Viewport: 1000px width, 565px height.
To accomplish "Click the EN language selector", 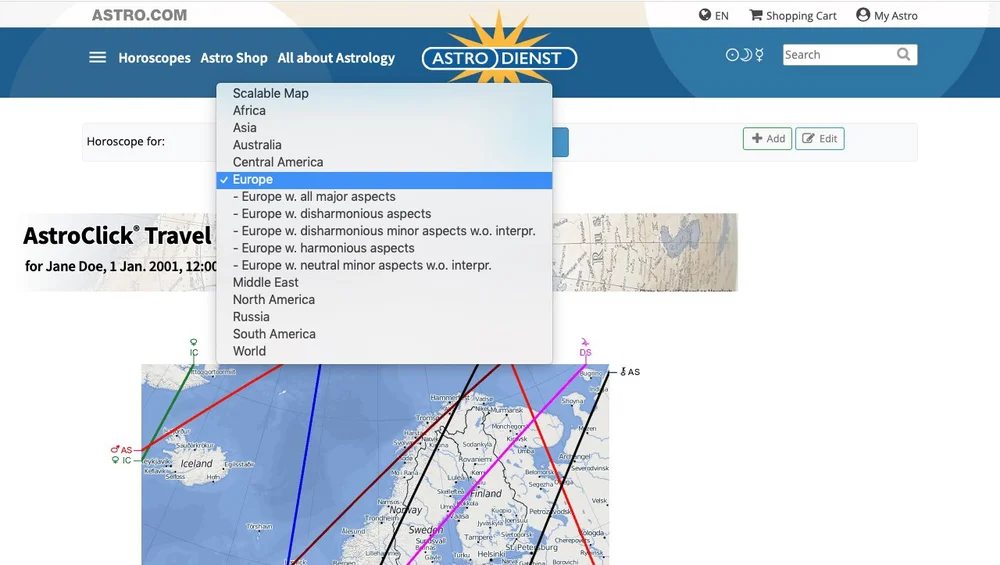I will (x=721, y=16).
